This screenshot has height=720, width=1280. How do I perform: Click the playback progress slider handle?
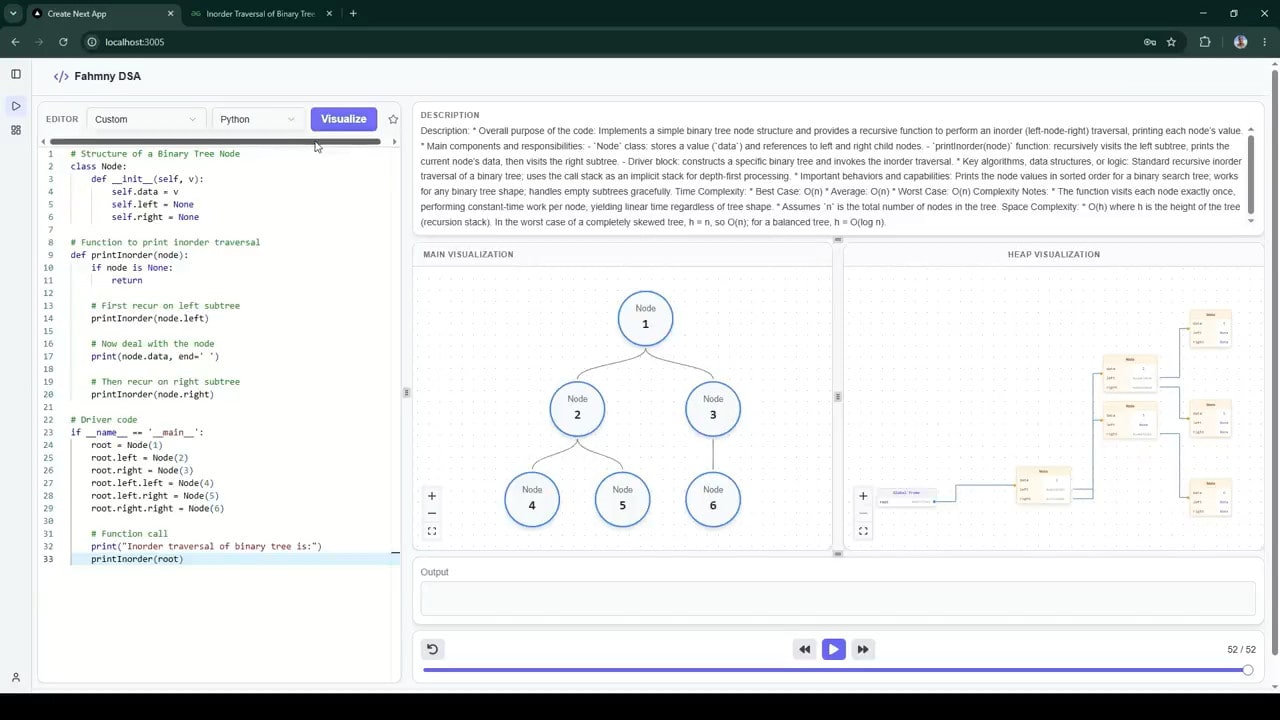click(x=1247, y=670)
